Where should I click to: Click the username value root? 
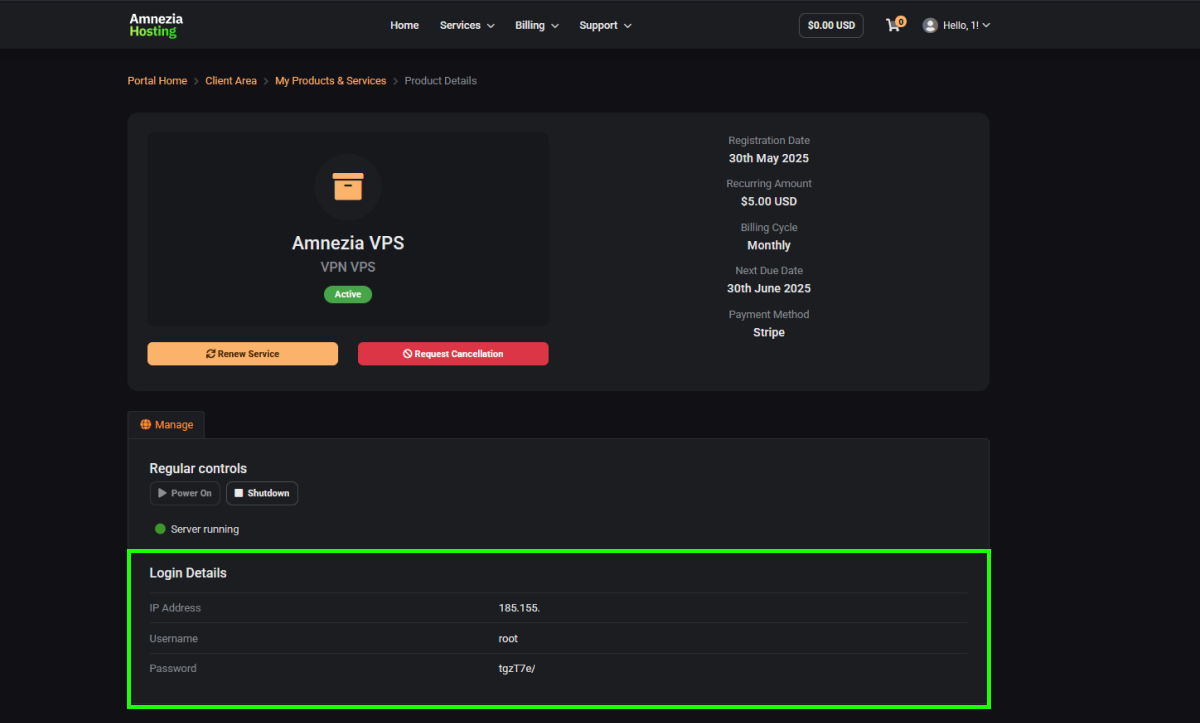tap(508, 638)
